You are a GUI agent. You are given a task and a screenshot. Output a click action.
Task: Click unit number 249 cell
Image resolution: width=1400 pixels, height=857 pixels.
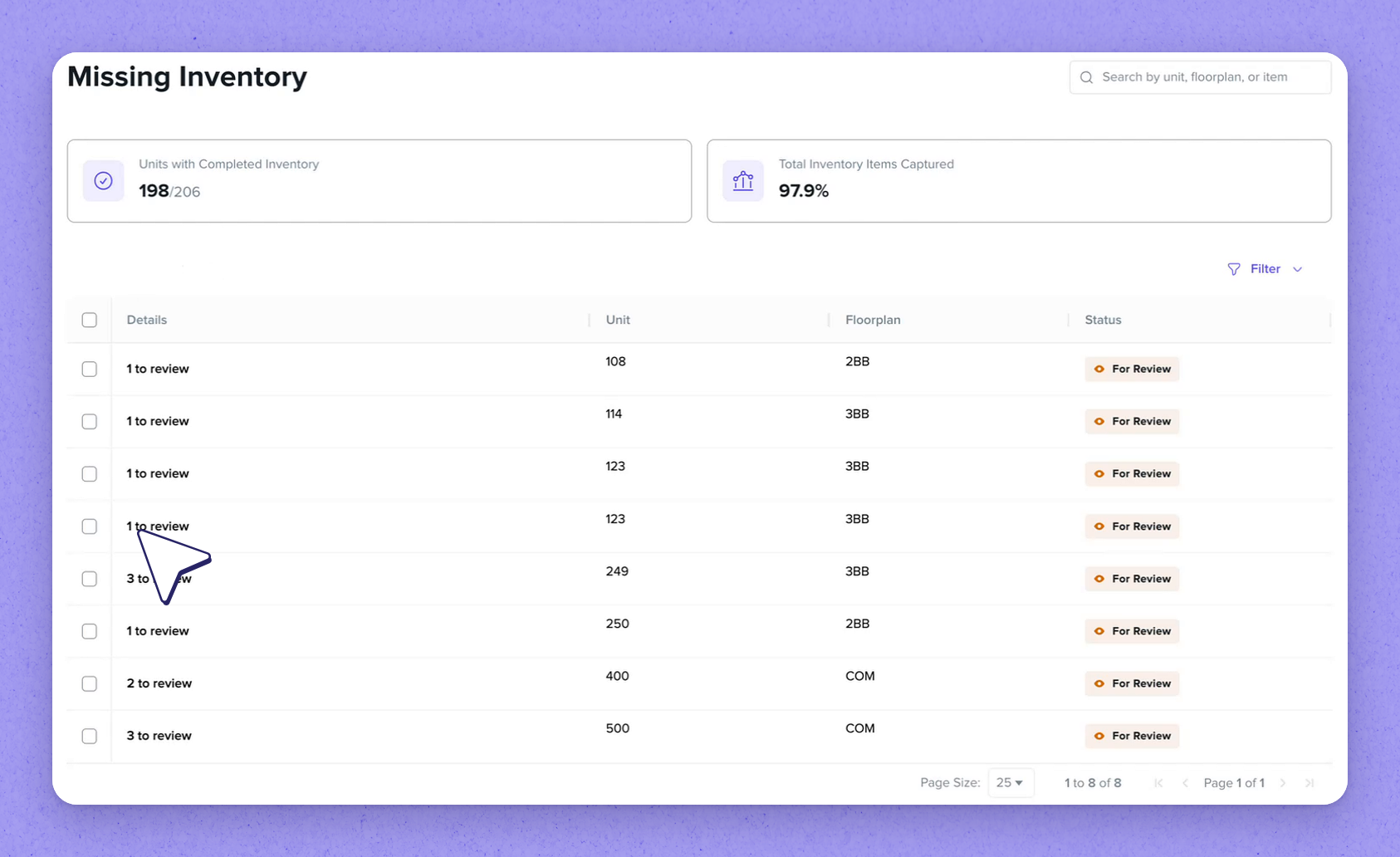pyautogui.click(x=617, y=571)
